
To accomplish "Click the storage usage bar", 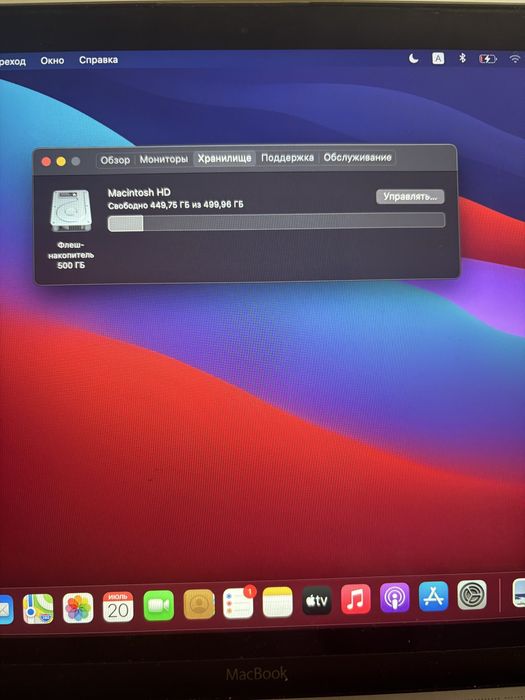I will click(x=276, y=222).
